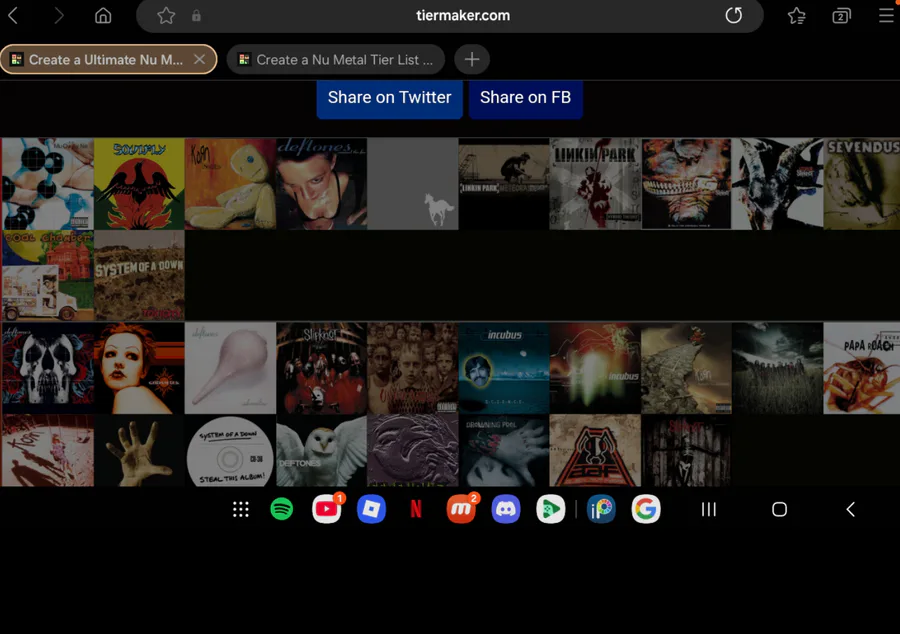Pick the System of a Down Toxicity cover
The image size is (900, 634).
click(x=139, y=275)
